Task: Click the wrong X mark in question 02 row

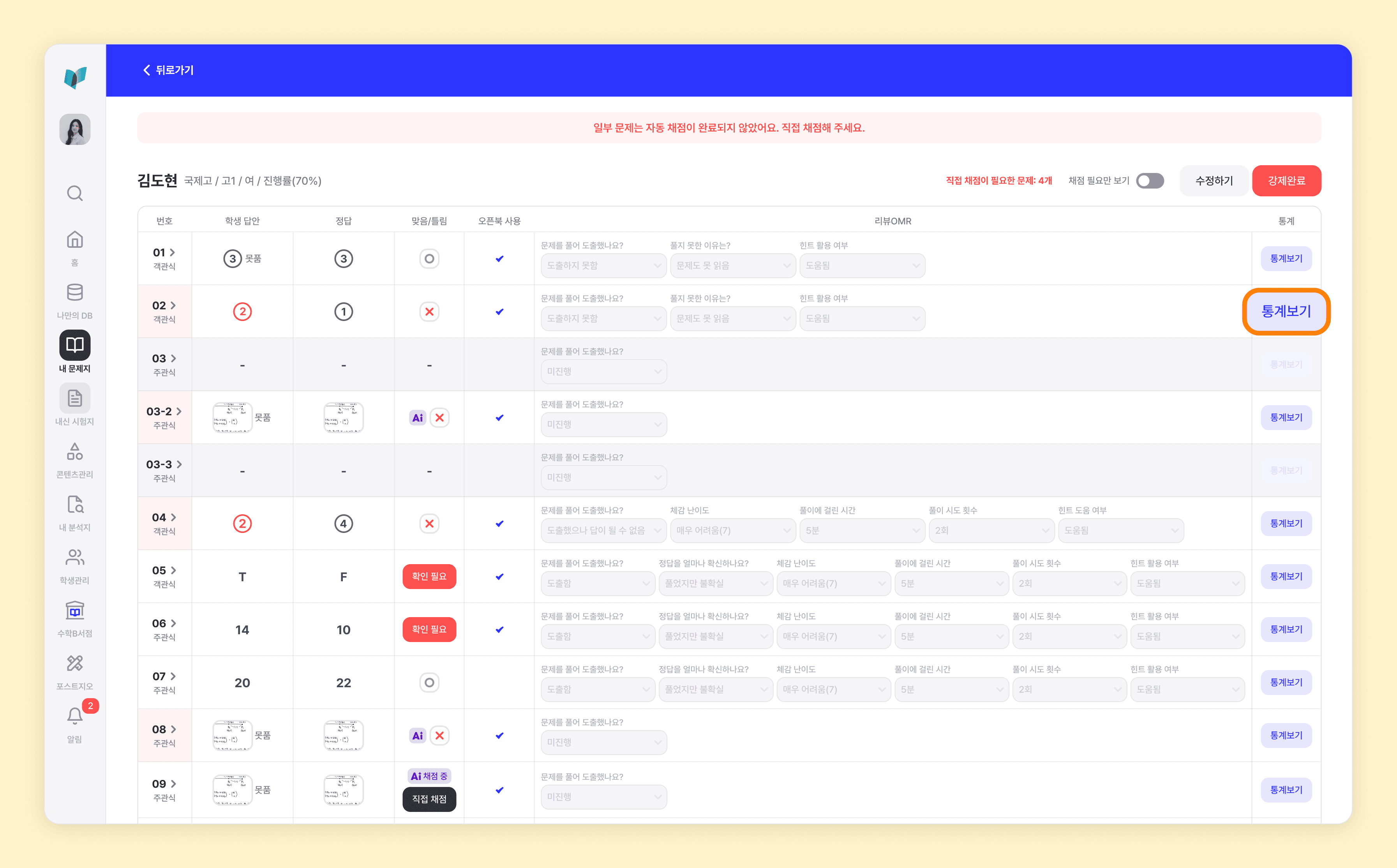Action: click(429, 312)
